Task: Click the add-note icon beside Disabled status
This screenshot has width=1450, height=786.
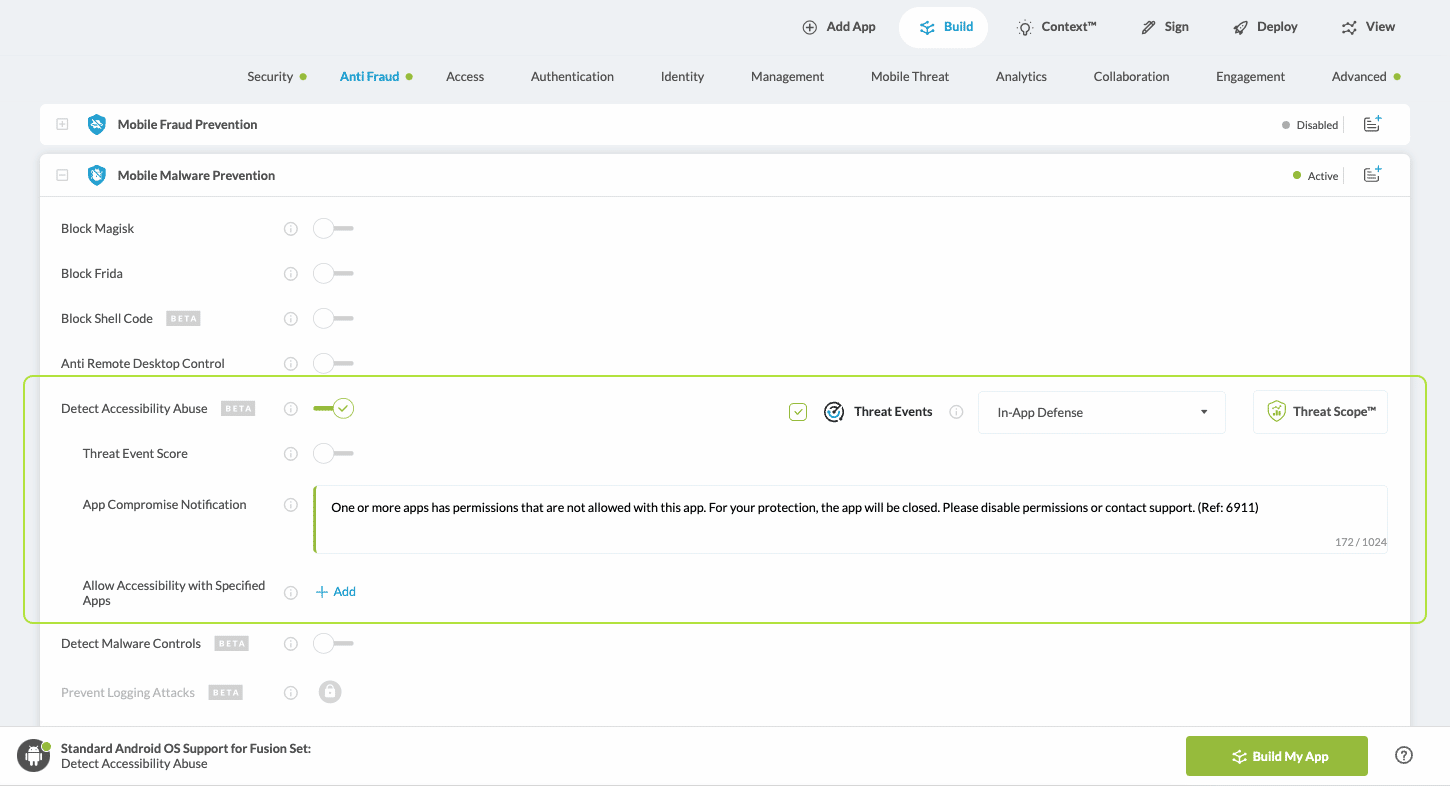Action: 1372,124
